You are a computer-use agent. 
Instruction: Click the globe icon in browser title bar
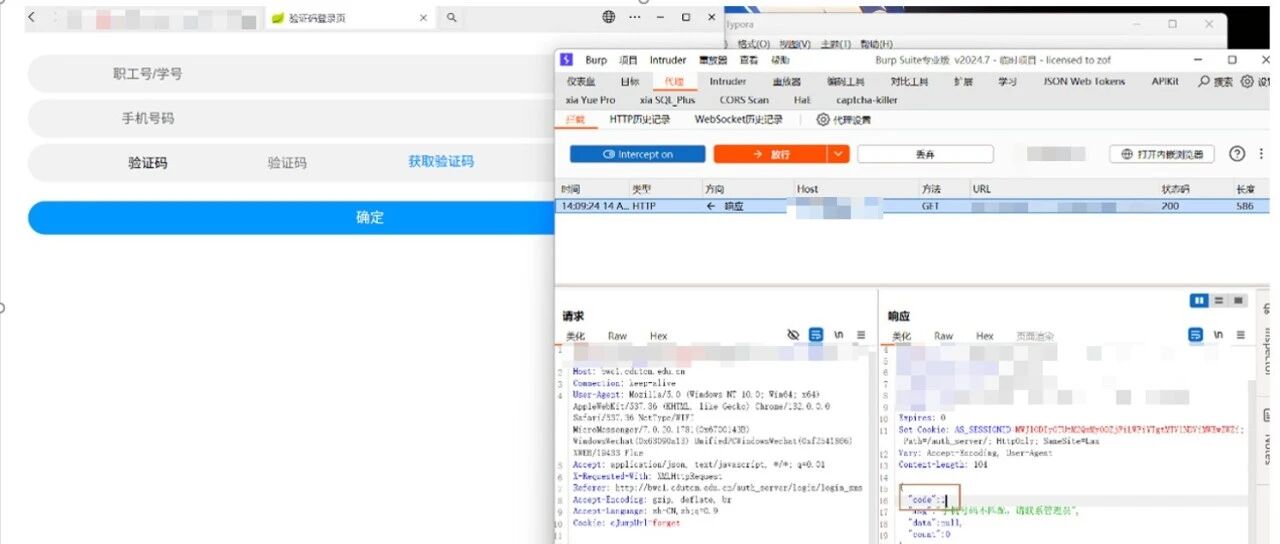pyautogui.click(x=609, y=17)
